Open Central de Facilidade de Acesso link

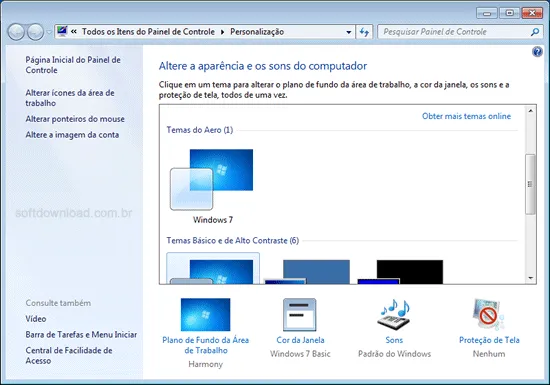[69, 356]
